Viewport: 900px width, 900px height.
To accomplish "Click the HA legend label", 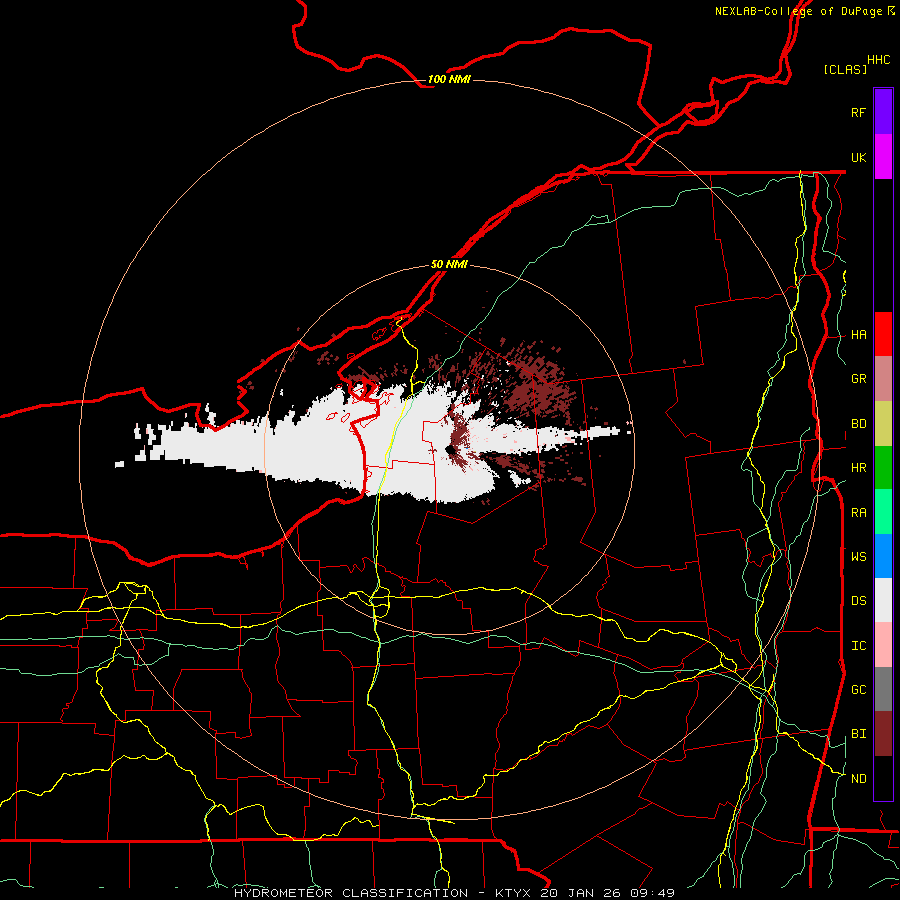I will (x=858, y=335).
